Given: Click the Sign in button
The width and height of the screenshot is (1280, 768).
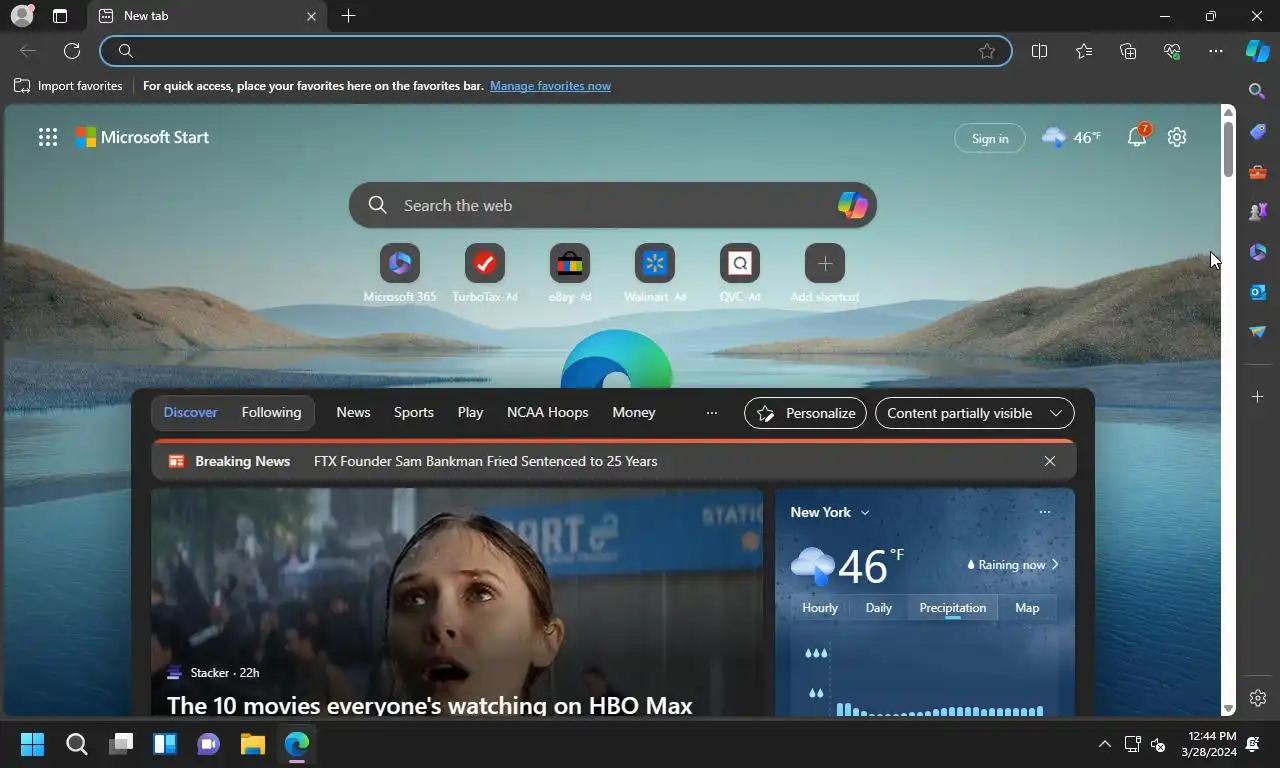Looking at the screenshot, I should coord(990,138).
